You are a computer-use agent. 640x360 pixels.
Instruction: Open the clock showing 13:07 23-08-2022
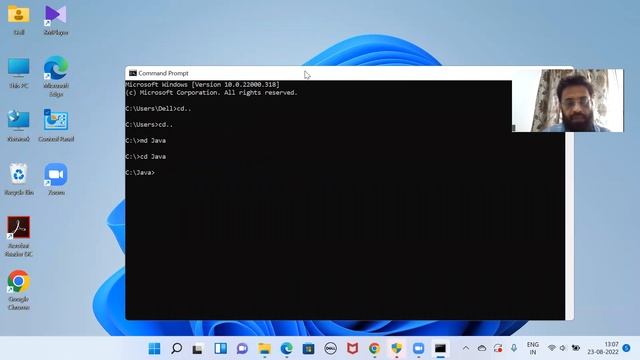pos(603,348)
